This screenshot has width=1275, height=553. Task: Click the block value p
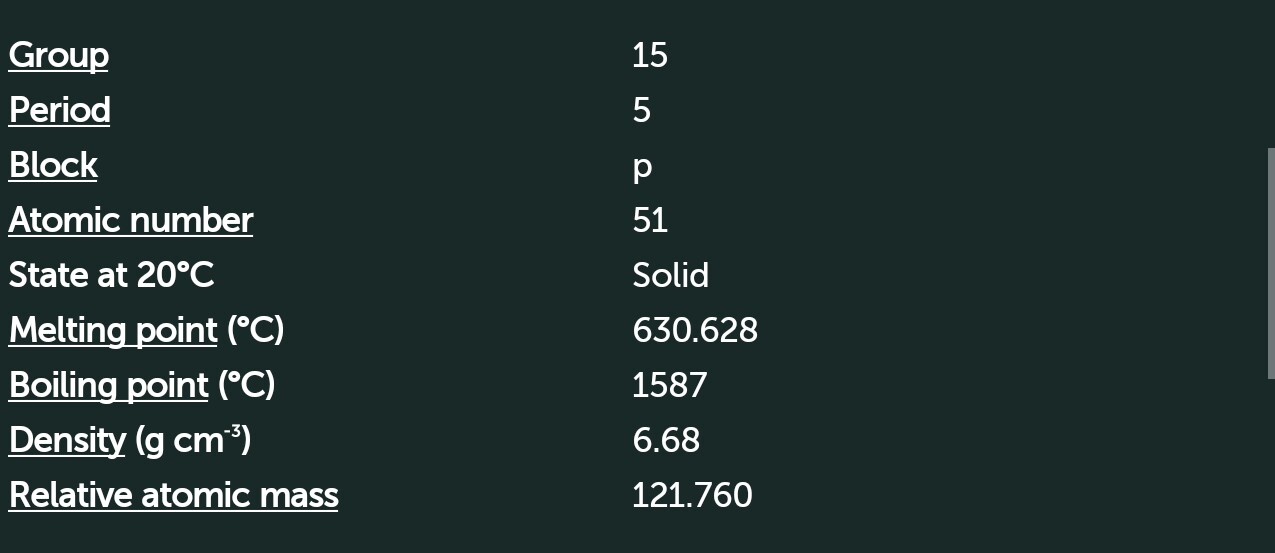point(641,166)
